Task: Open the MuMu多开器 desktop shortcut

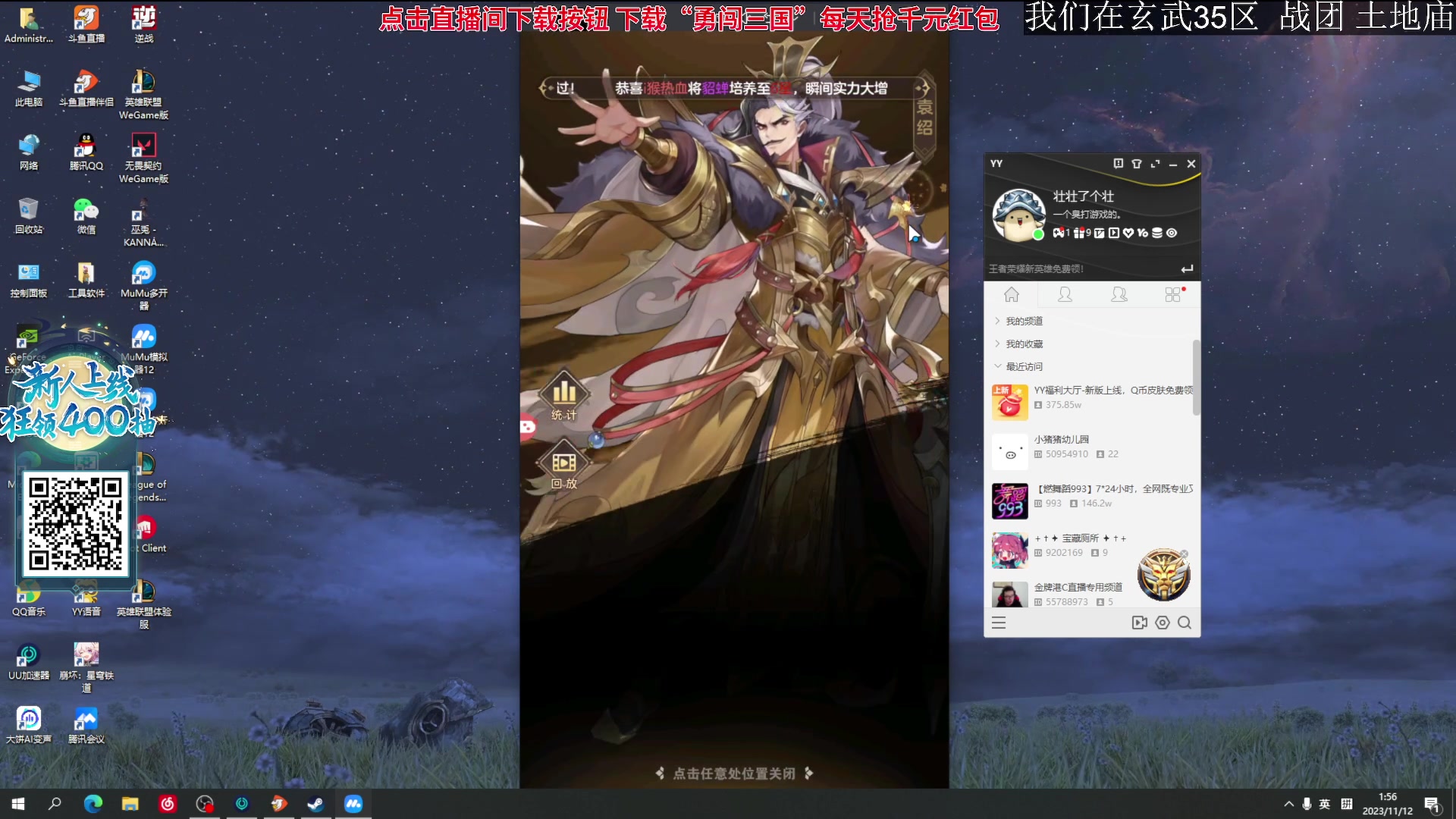Action: coord(144,285)
